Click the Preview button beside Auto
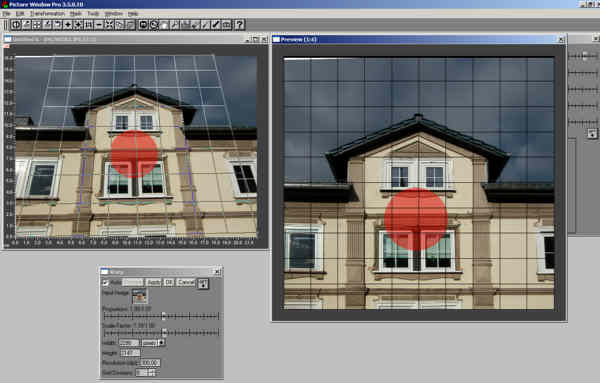The height and width of the screenshot is (383, 600). [x=133, y=282]
